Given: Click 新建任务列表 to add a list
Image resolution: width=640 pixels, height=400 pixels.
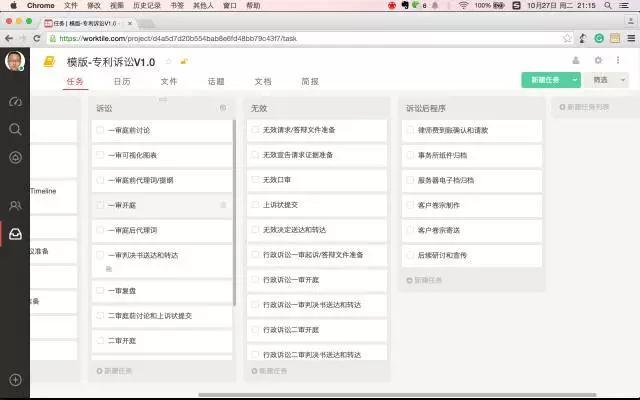Looking at the screenshot, I should pyautogui.click(x=584, y=107).
